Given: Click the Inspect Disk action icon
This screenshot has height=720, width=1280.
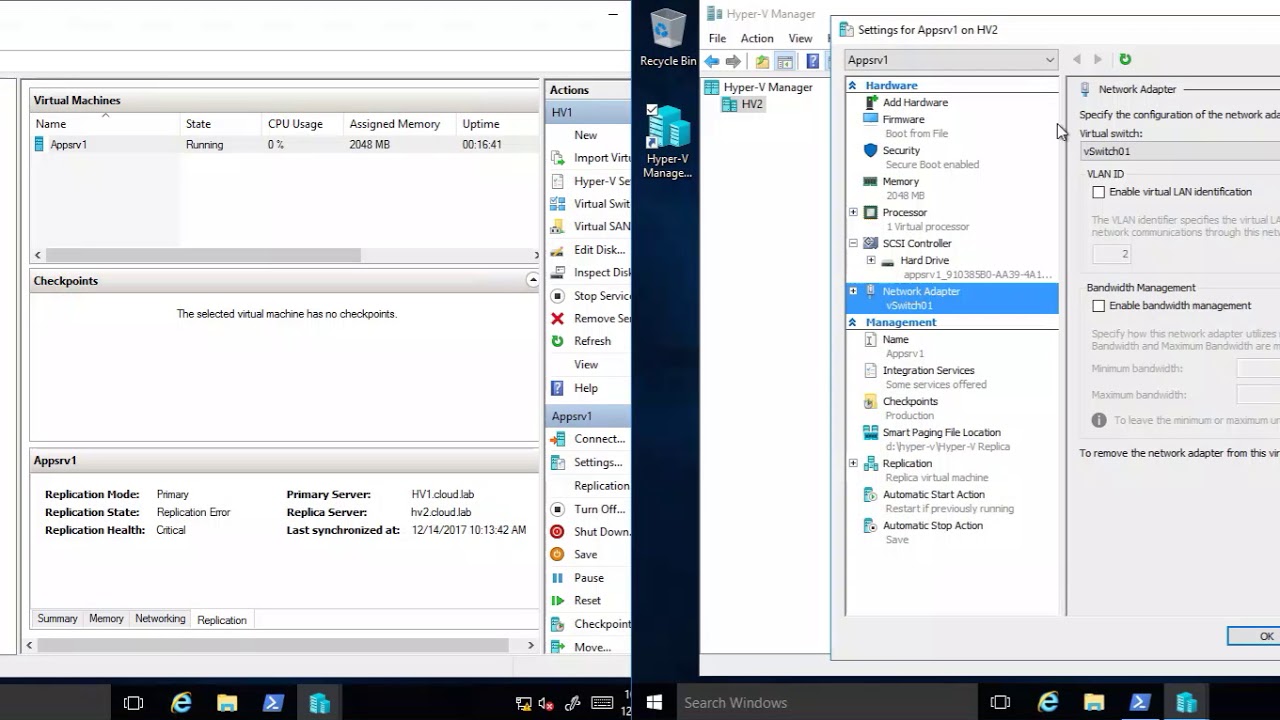Looking at the screenshot, I should point(557,273).
